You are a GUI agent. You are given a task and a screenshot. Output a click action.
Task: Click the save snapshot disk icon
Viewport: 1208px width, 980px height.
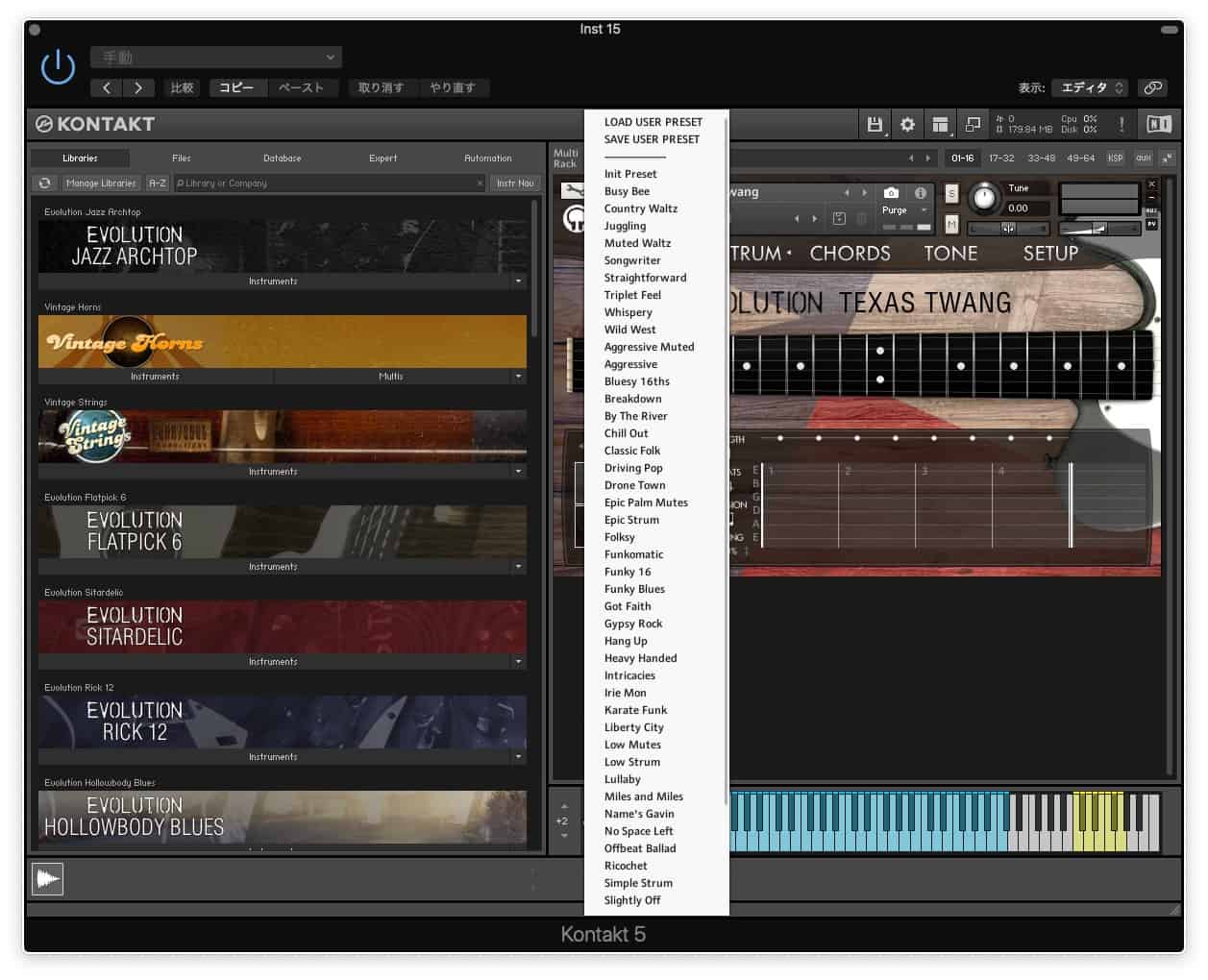pos(839,219)
